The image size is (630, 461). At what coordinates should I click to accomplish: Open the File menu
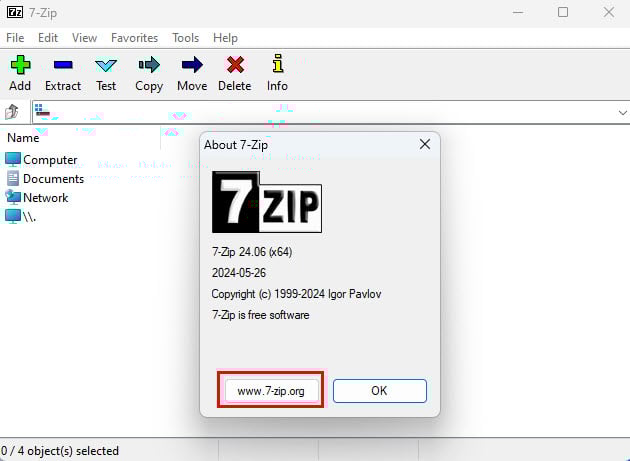coord(15,38)
